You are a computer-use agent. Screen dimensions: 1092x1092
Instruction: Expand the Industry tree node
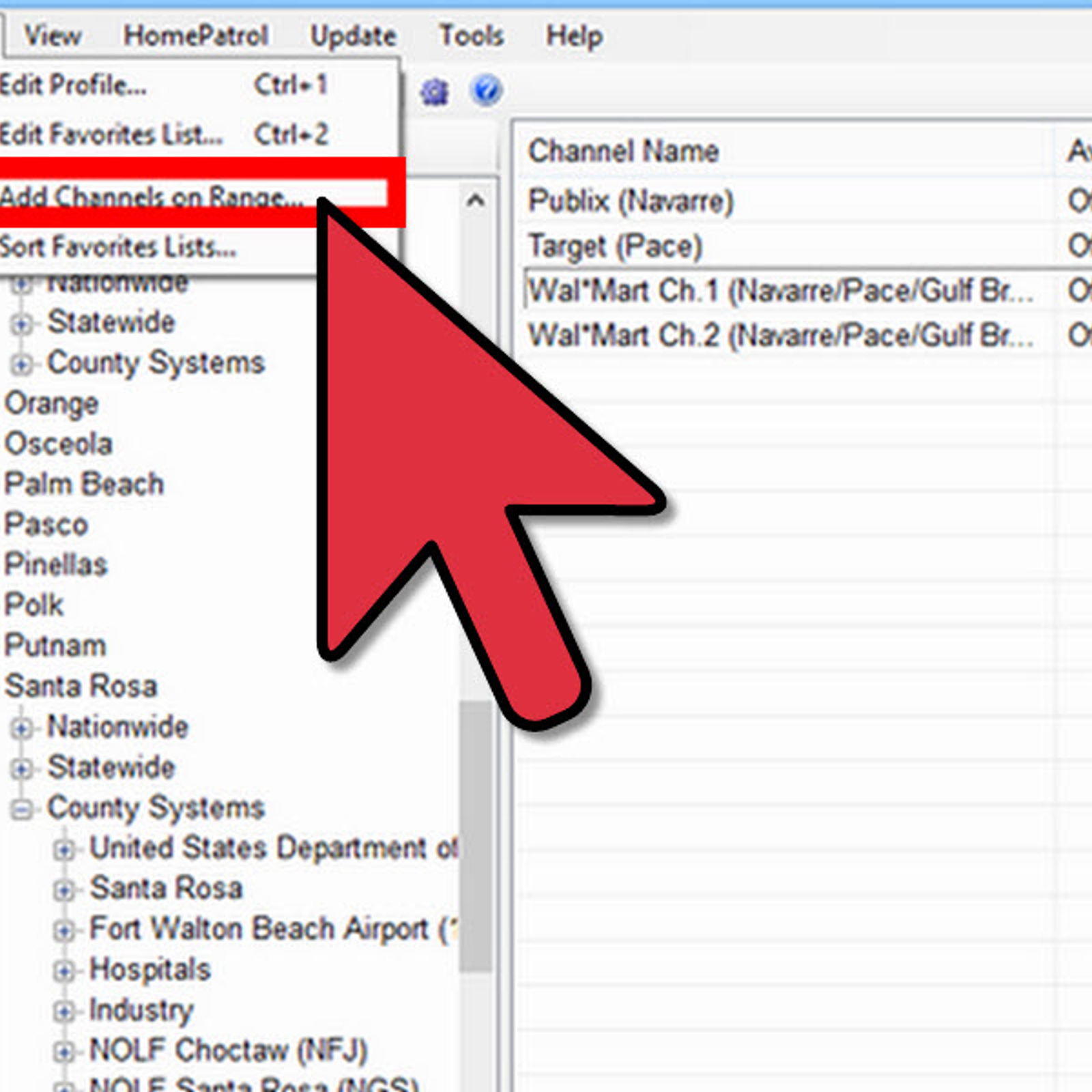pyautogui.click(x=63, y=1011)
